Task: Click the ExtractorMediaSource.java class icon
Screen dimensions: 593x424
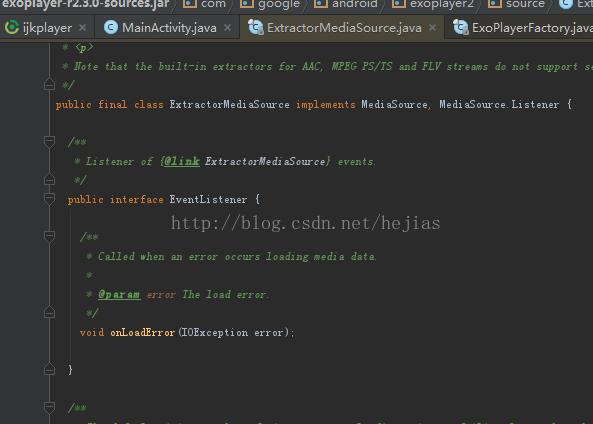Action: point(256,27)
